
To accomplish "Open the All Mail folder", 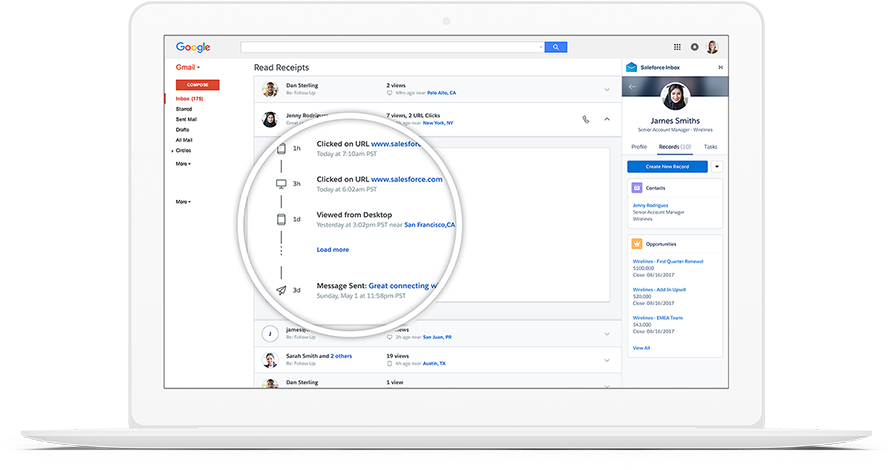I will click(x=184, y=140).
